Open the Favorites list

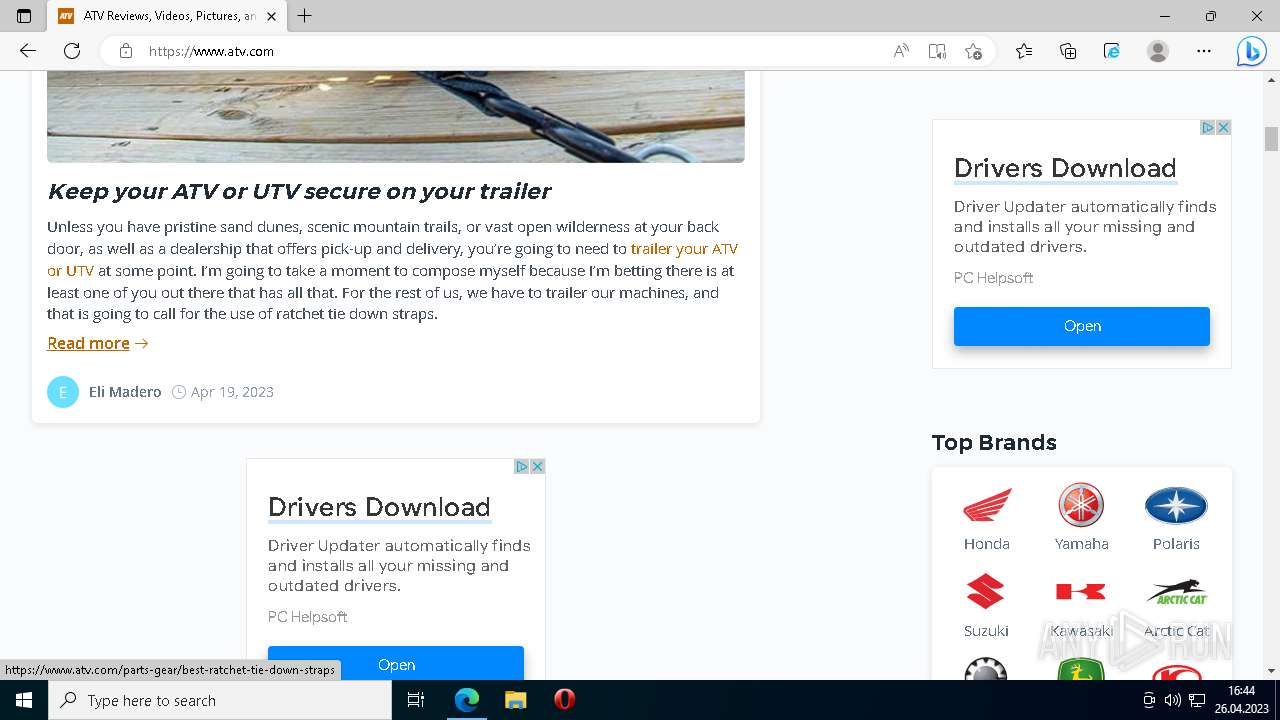click(1024, 51)
